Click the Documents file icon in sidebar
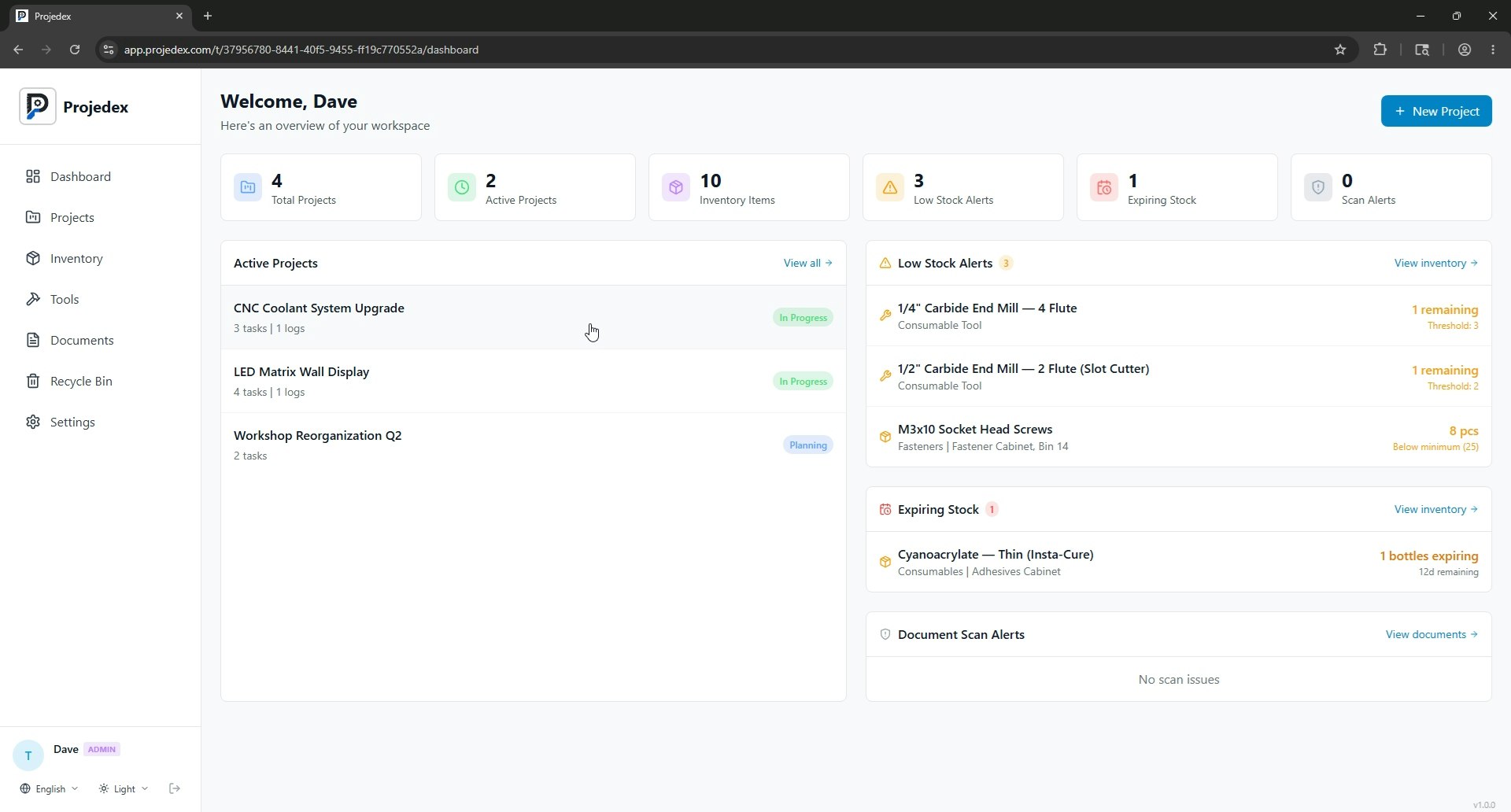The image size is (1511, 812). point(33,340)
